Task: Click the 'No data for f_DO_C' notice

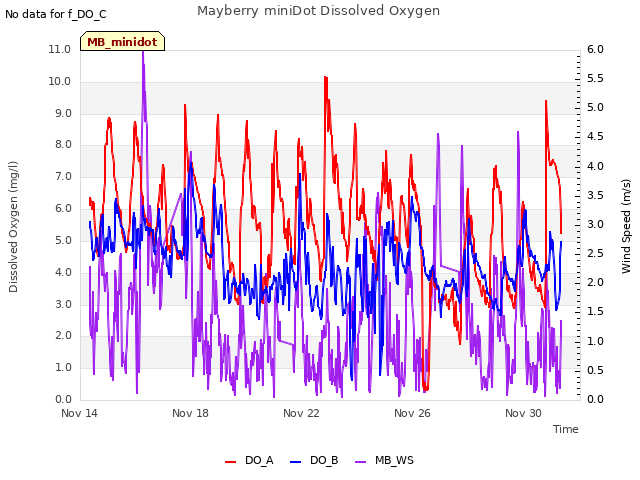Action: pos(56,15)
